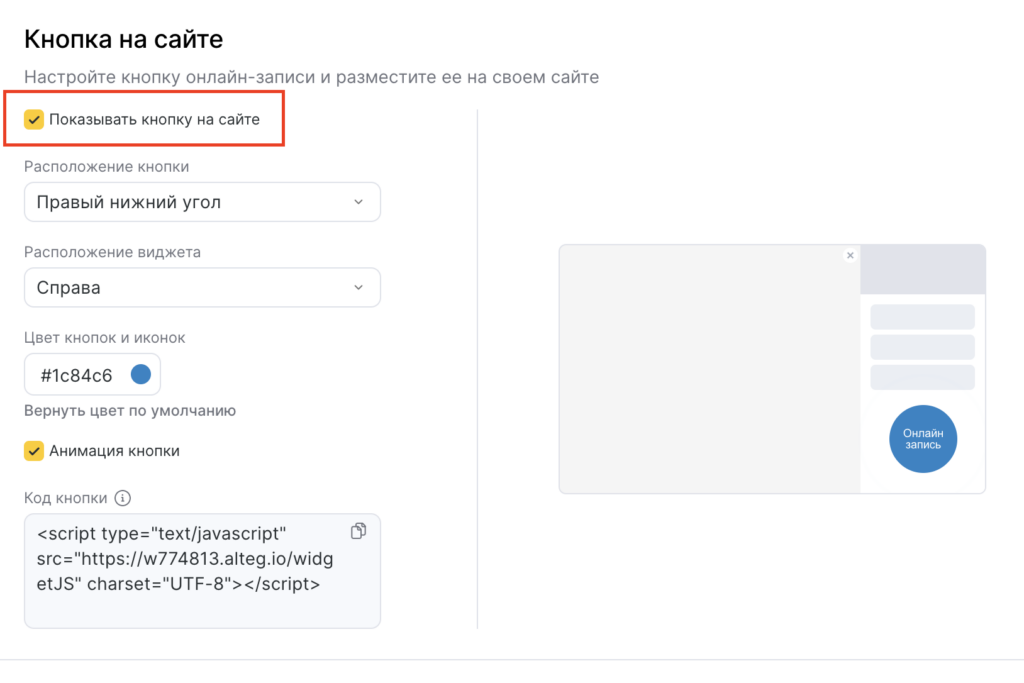1024x683 pixels.
Task: Close the widget preview with the x icon
Action: pyautogui.click(x=850, y=255)
